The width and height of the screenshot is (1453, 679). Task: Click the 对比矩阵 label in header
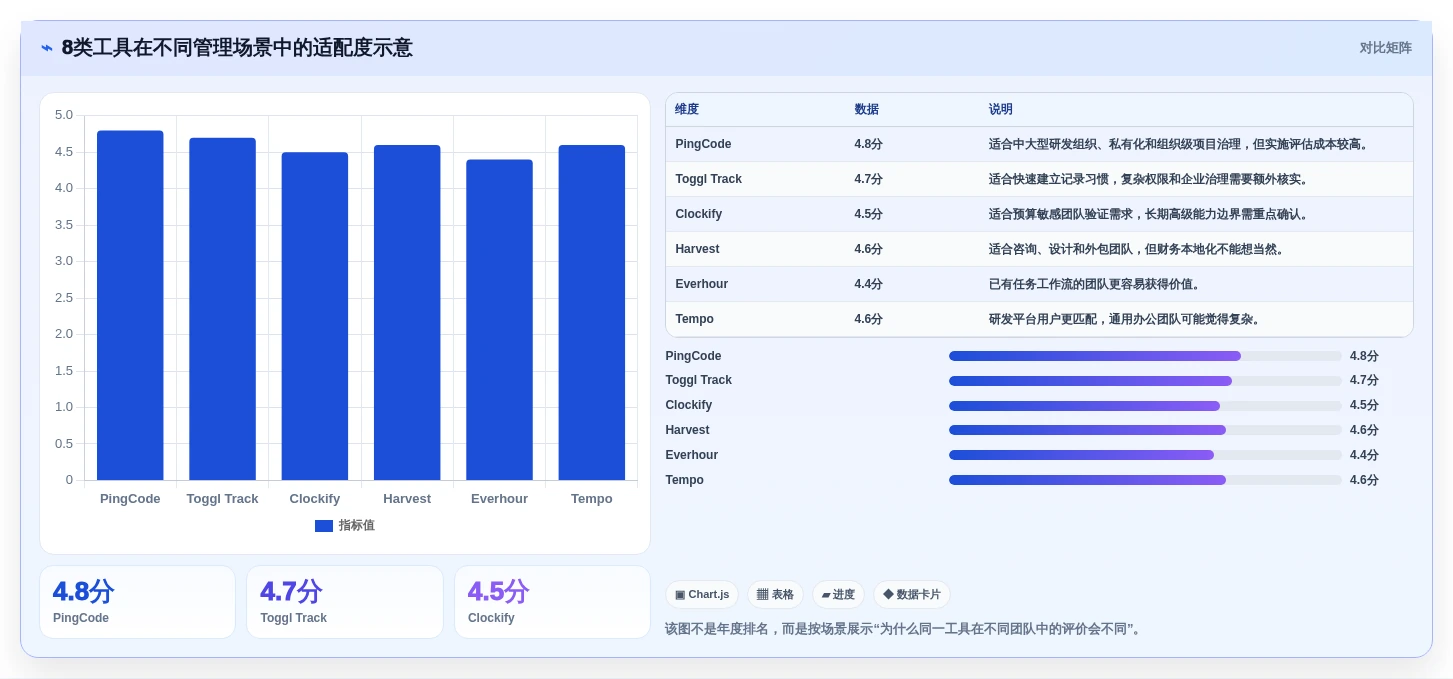[x=1385, y=48]
